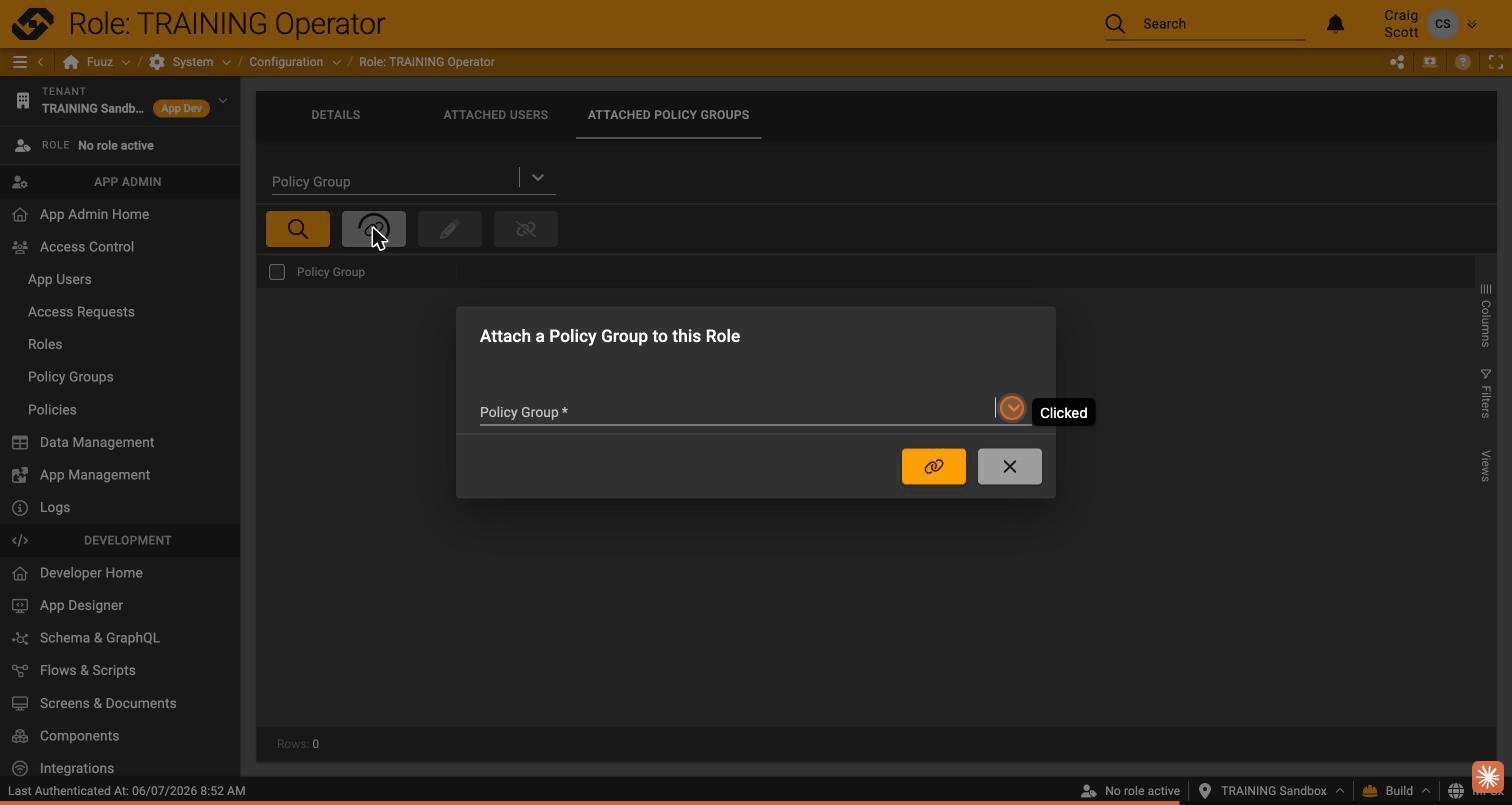The image size is (1512, 805).
Task: Click the orange starburst widget icon
Action: pos(1488,777)
